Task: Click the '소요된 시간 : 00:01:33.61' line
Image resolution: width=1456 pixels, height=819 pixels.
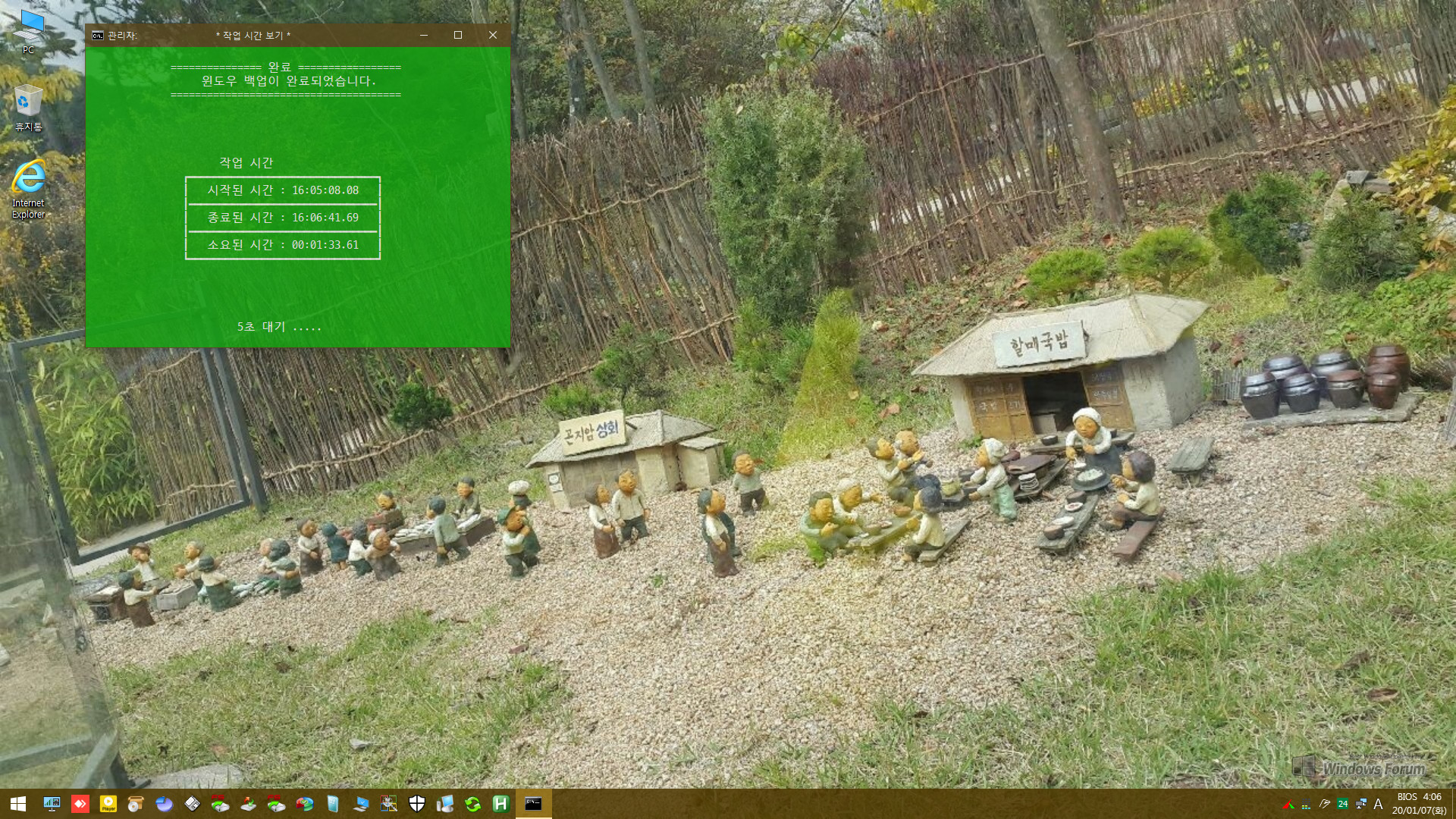Action: point(283,245)
